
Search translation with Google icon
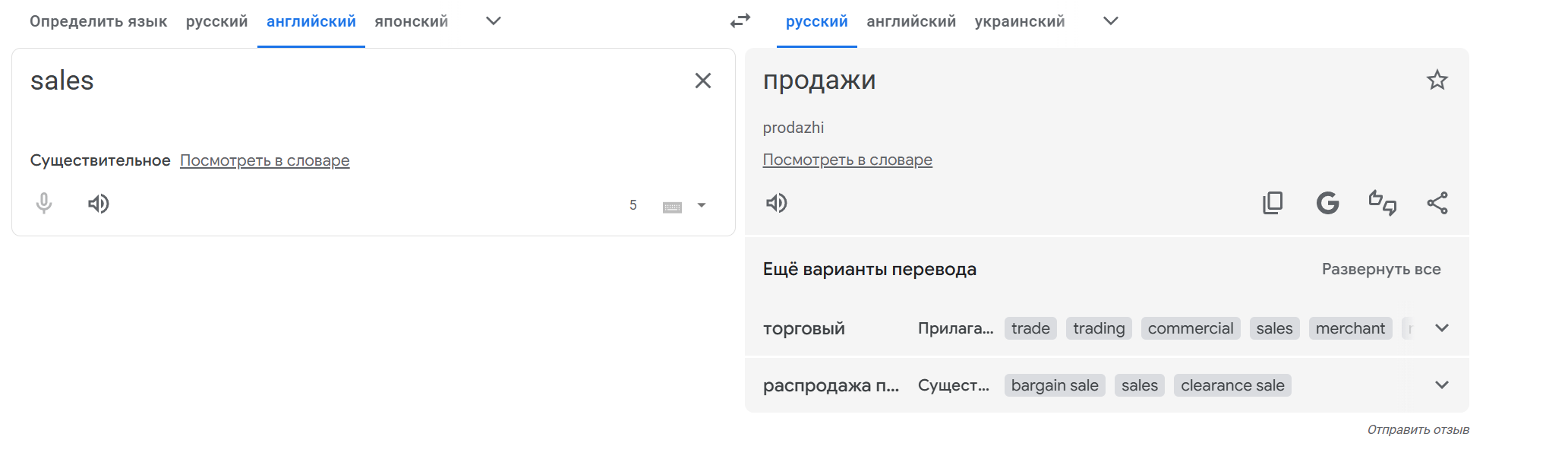(x=1327, y=203)
